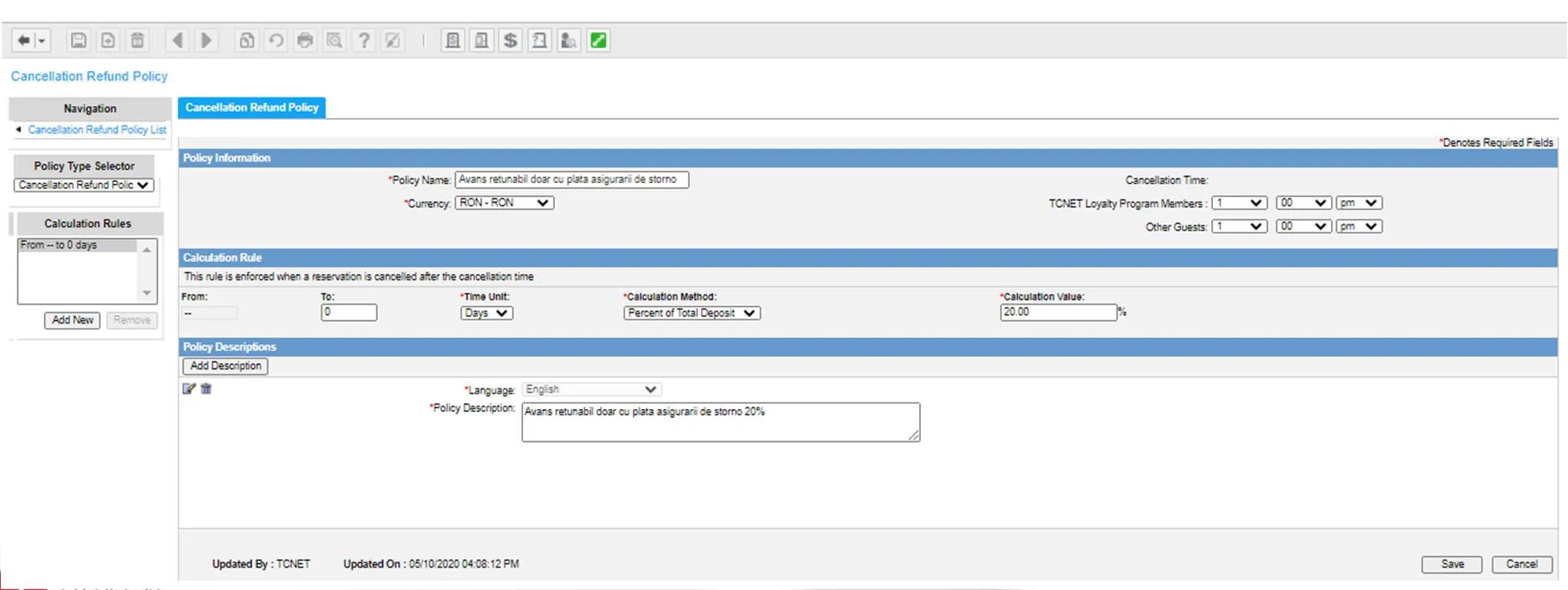This screenshot has height=590, width=1568.
Task: Click the green expand arrows icon
Action: 598,41
